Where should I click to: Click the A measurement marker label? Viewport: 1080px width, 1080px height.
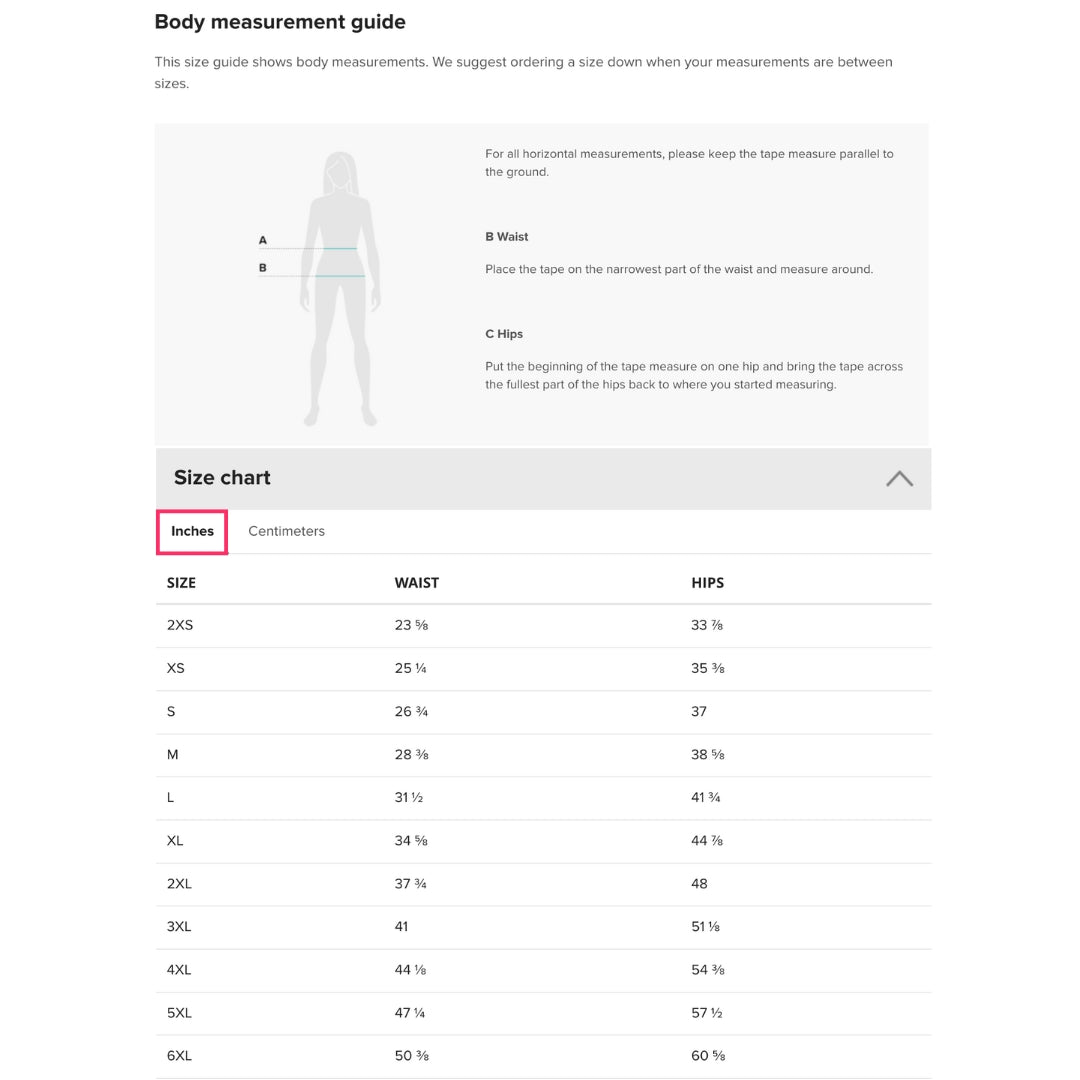[263, 240]
